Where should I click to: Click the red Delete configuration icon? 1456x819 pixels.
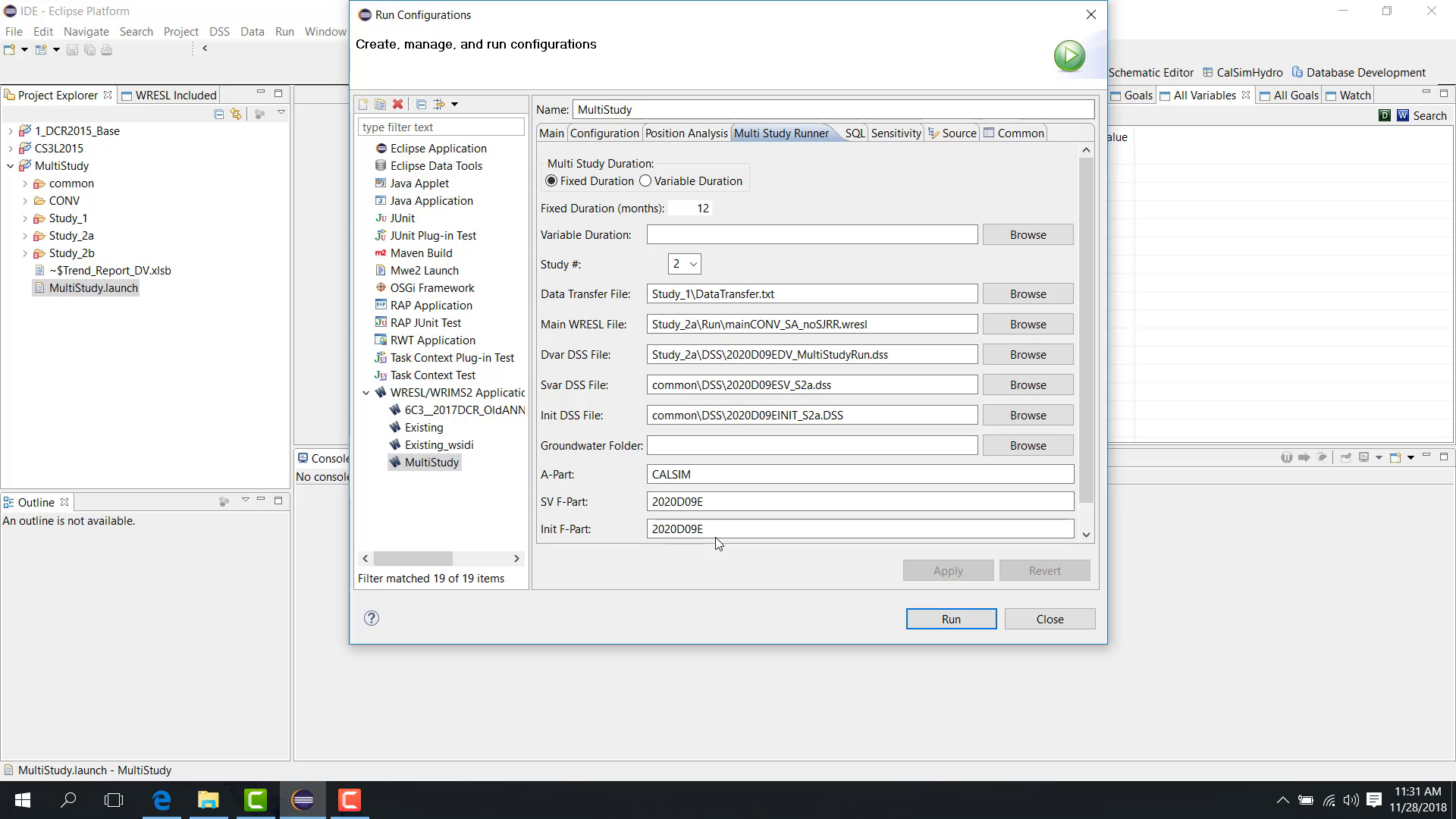coord(397,104)
